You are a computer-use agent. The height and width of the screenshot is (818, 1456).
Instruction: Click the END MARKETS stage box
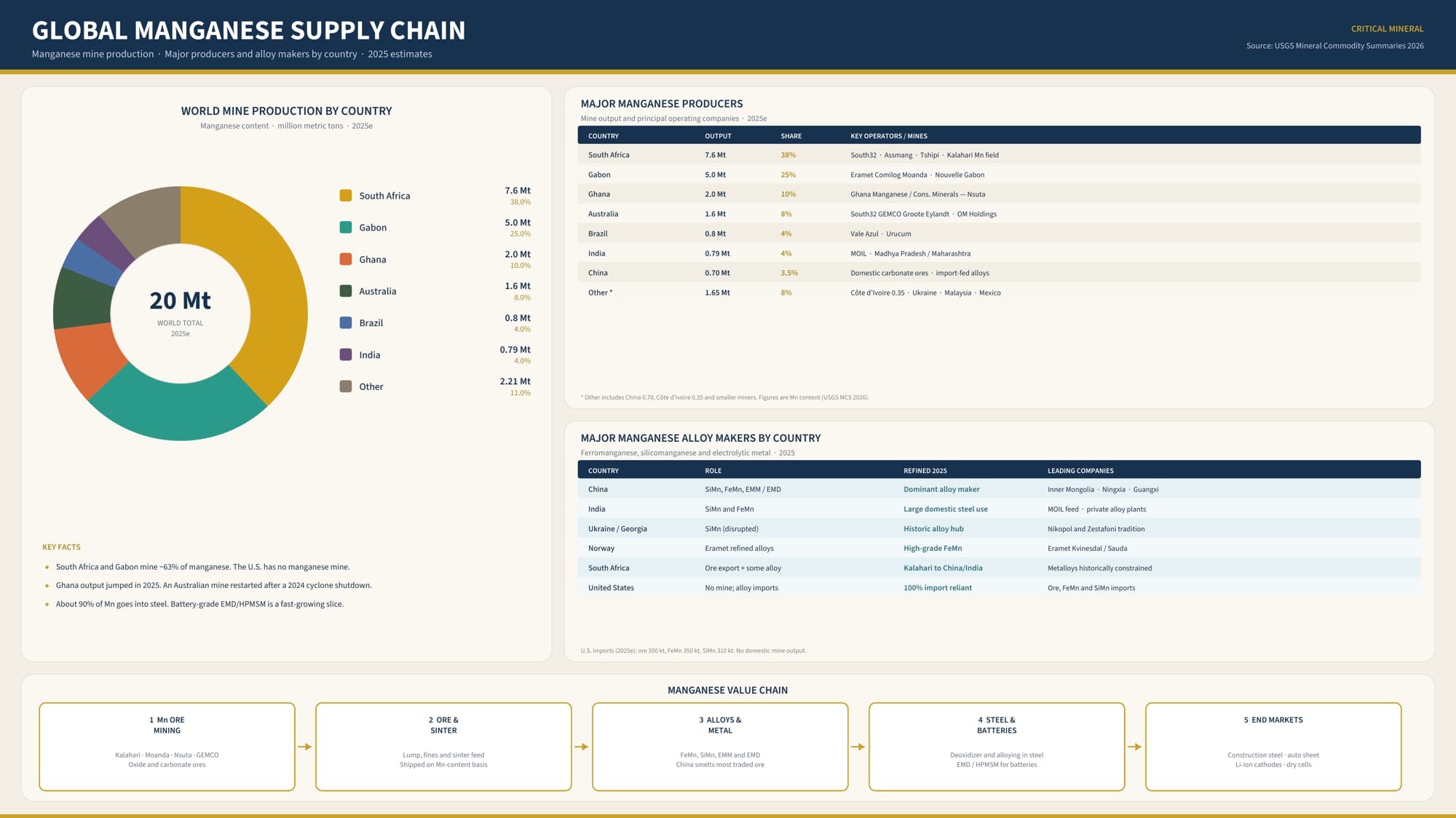point(1273,747)
